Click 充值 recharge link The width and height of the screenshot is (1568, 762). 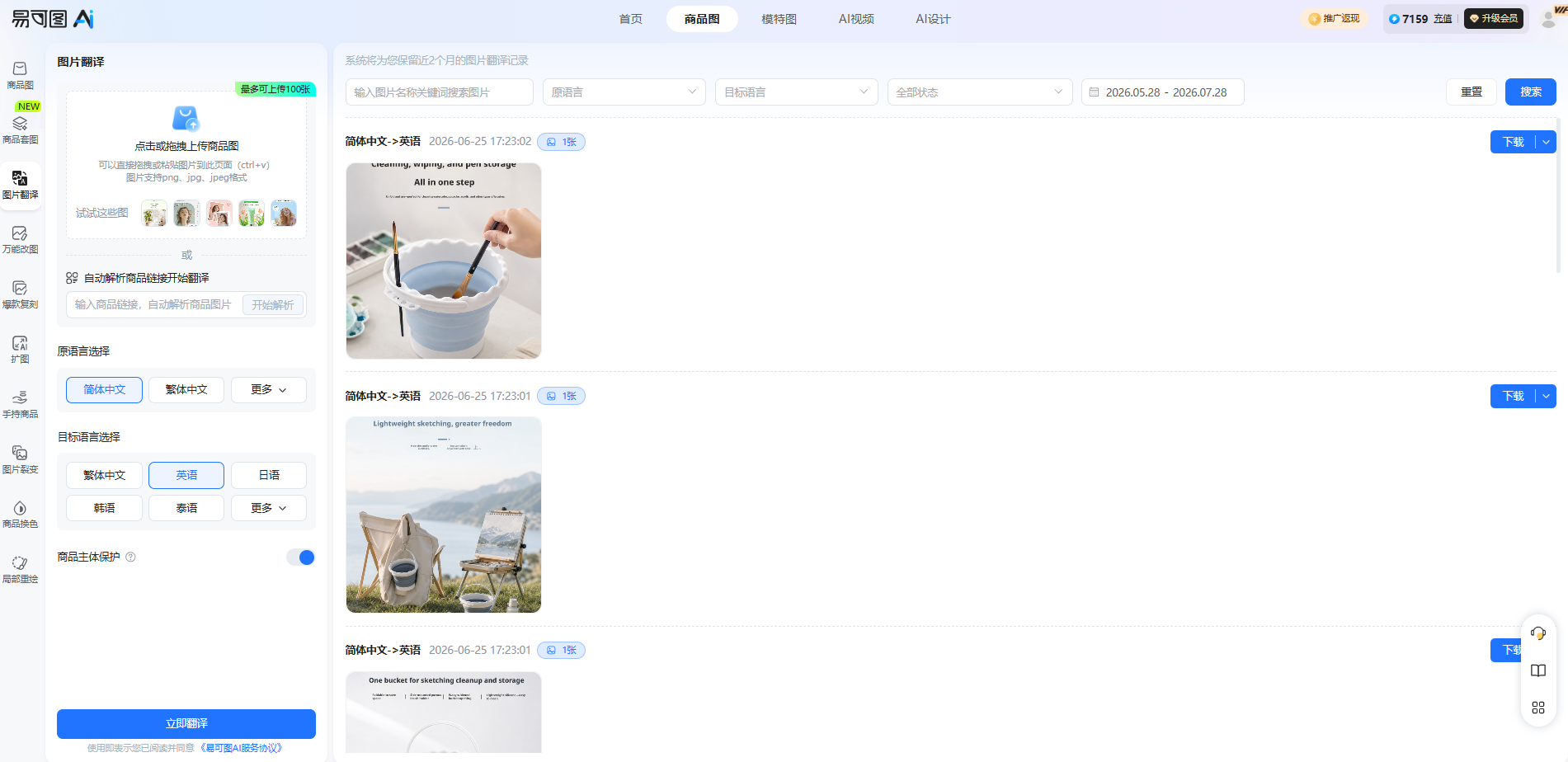tap(1443, 19)
